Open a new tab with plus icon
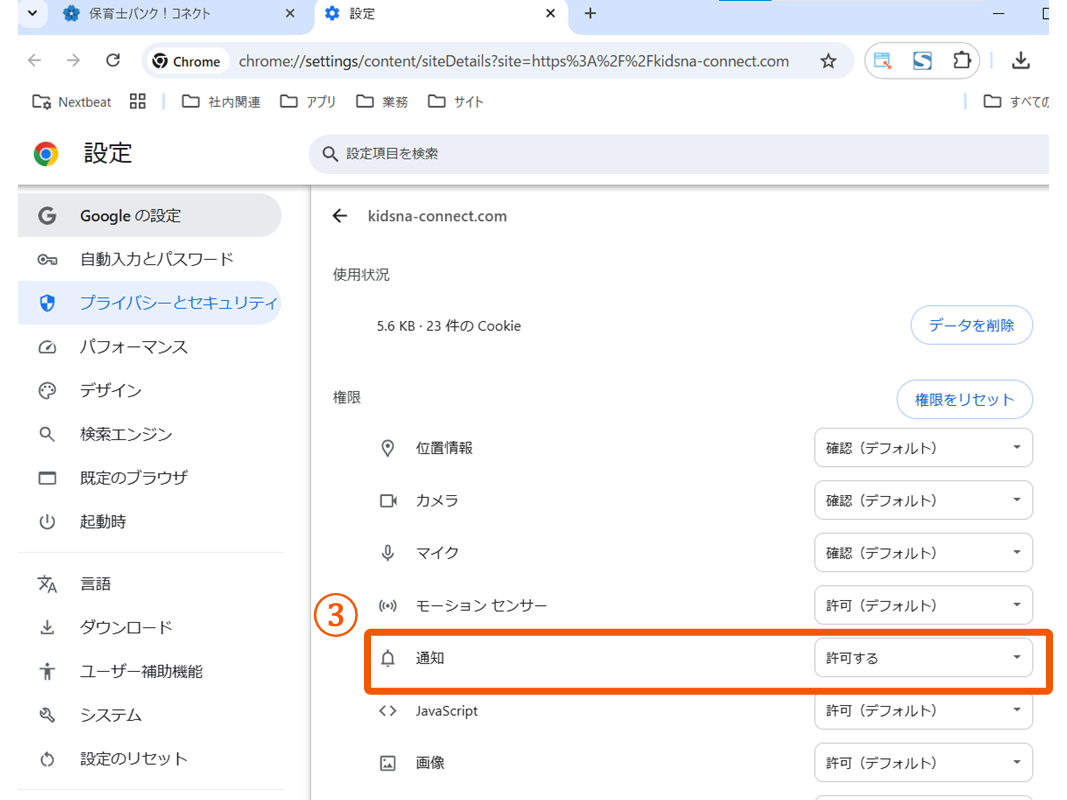This screenshot has height=800, width=1067. 590,13
